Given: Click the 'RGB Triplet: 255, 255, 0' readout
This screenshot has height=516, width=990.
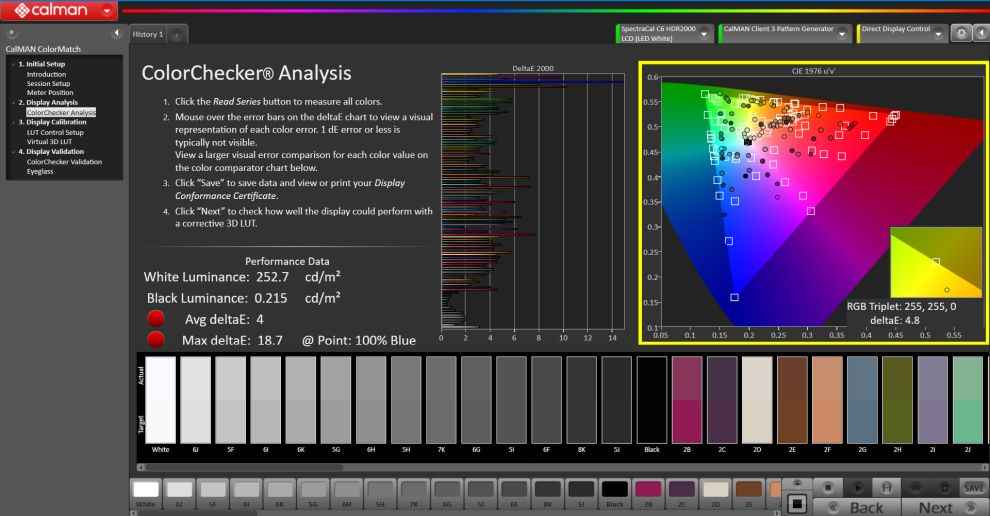Looking at the screenshot, I should (x=902, y=306).
